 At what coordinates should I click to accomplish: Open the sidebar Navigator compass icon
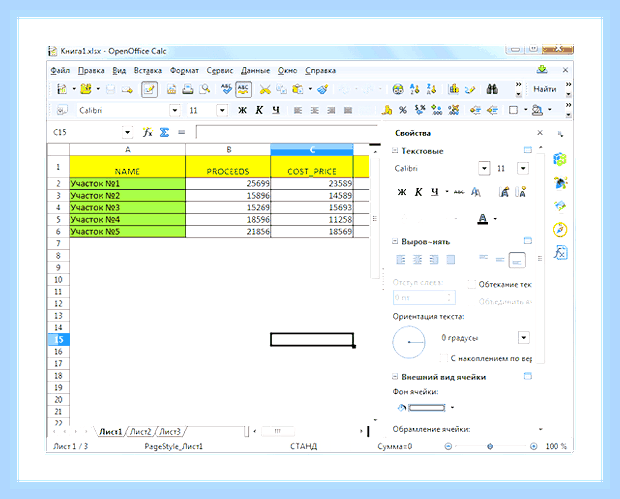point(560,229)
